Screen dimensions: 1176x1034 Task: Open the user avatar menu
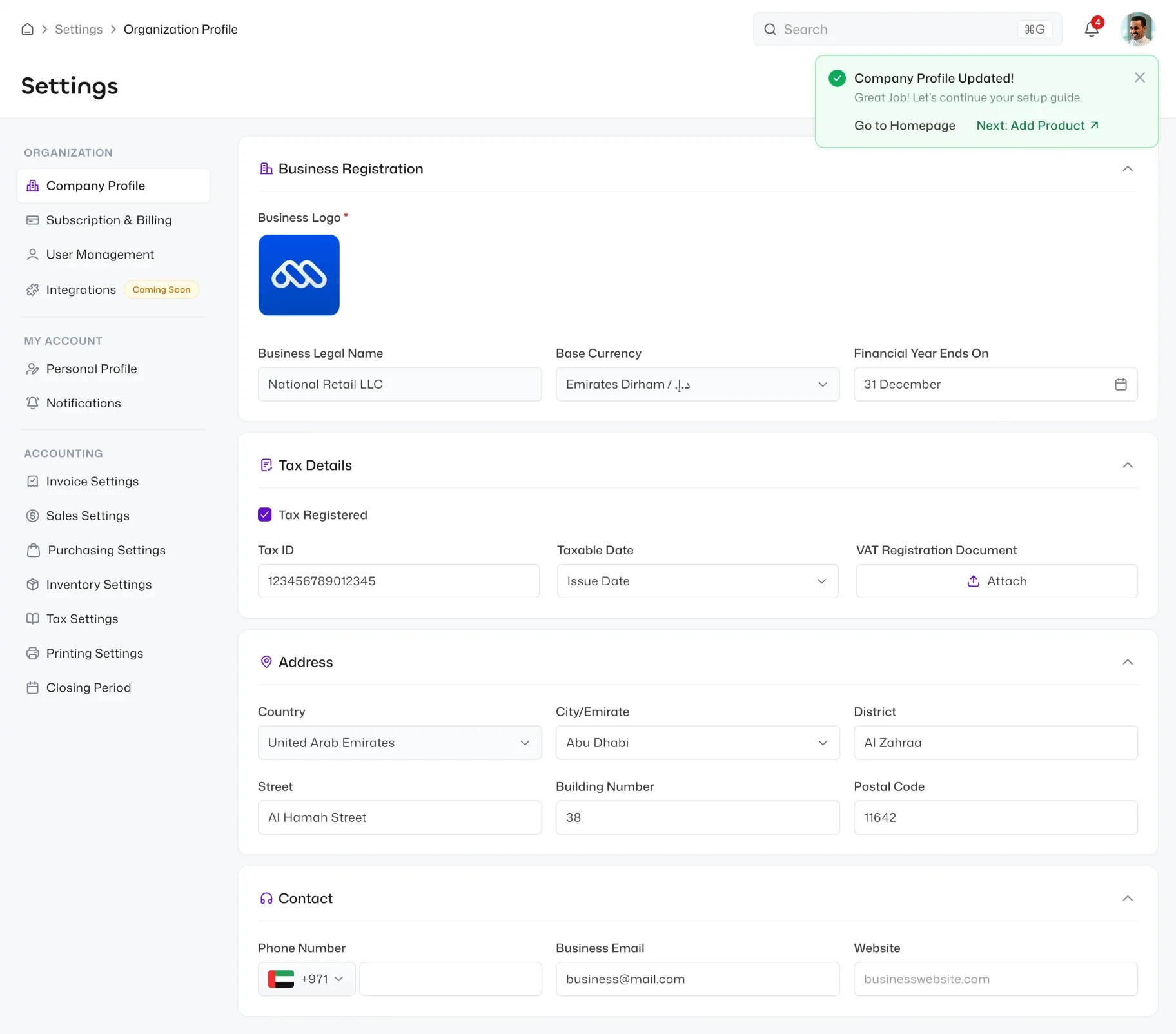click(x=1137, y=29)
